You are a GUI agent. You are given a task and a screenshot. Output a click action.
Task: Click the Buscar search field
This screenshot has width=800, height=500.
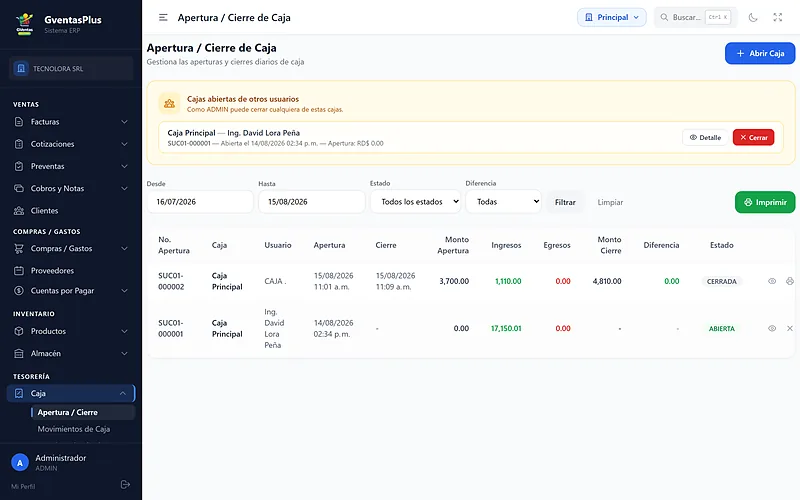(696, 17)
